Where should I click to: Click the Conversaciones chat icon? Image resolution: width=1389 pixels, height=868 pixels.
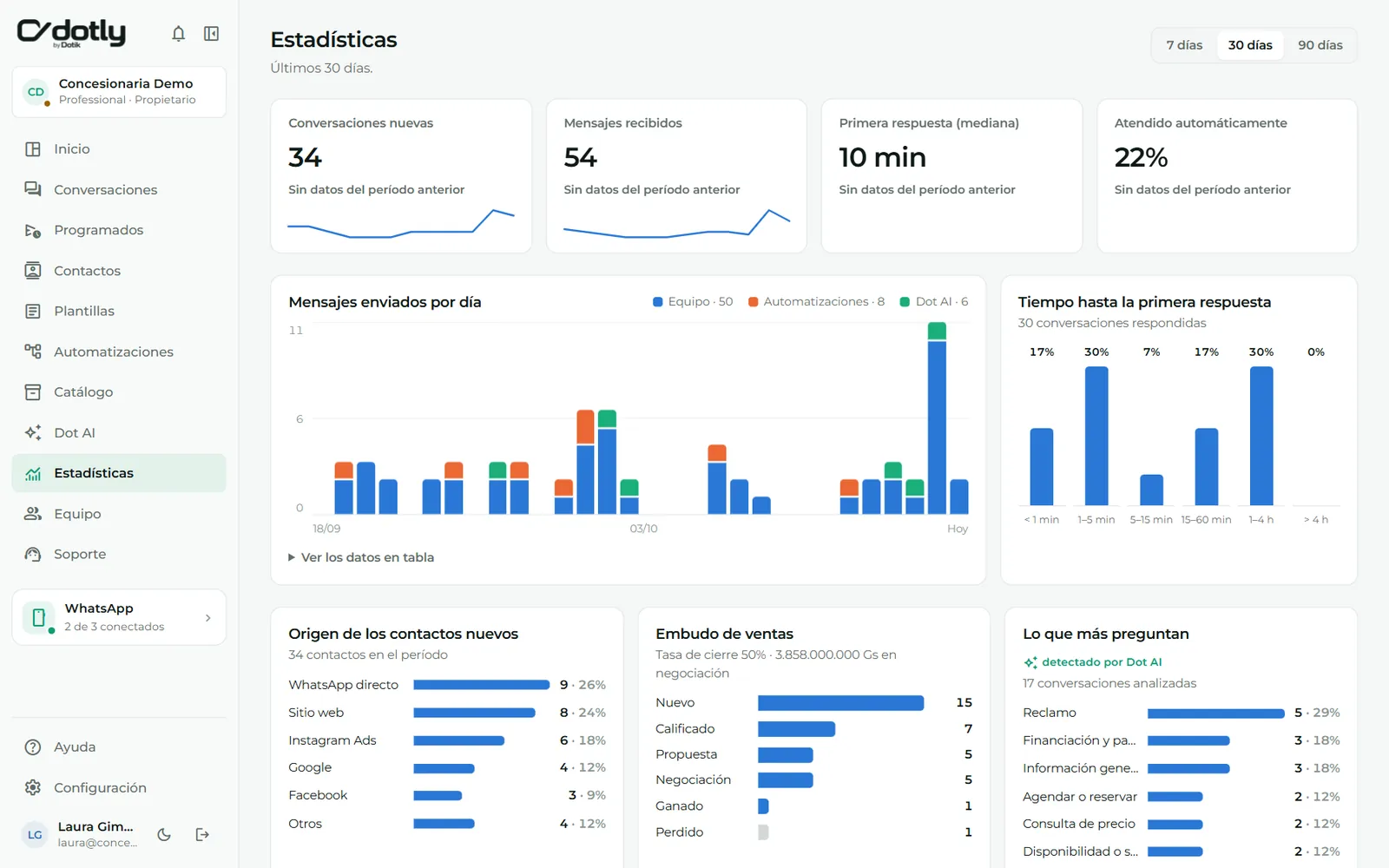click(33, 189)
